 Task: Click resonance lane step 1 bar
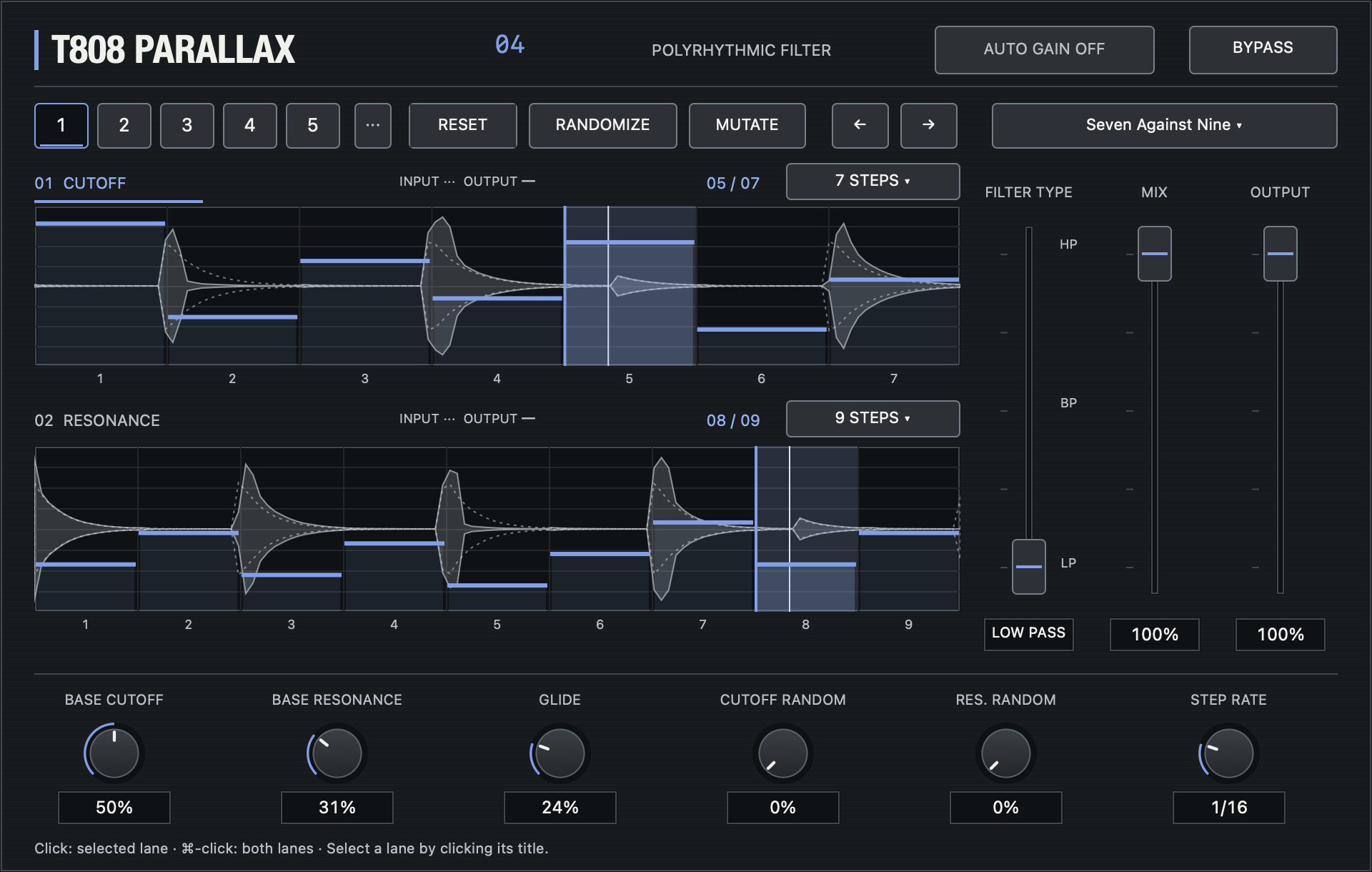point(86,565)
